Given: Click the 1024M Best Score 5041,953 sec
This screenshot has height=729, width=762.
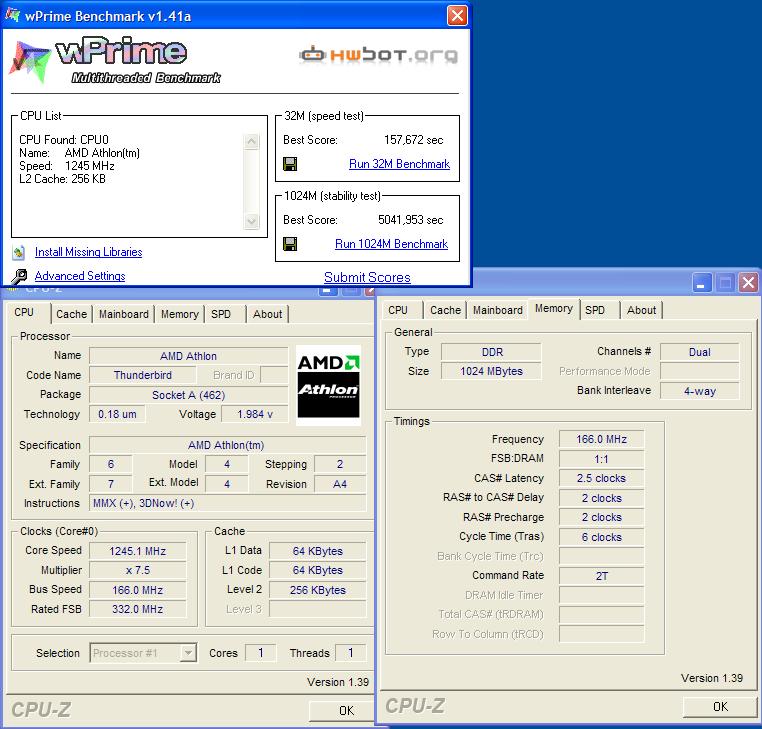Looking at the screenshot, I should (411, 220).
